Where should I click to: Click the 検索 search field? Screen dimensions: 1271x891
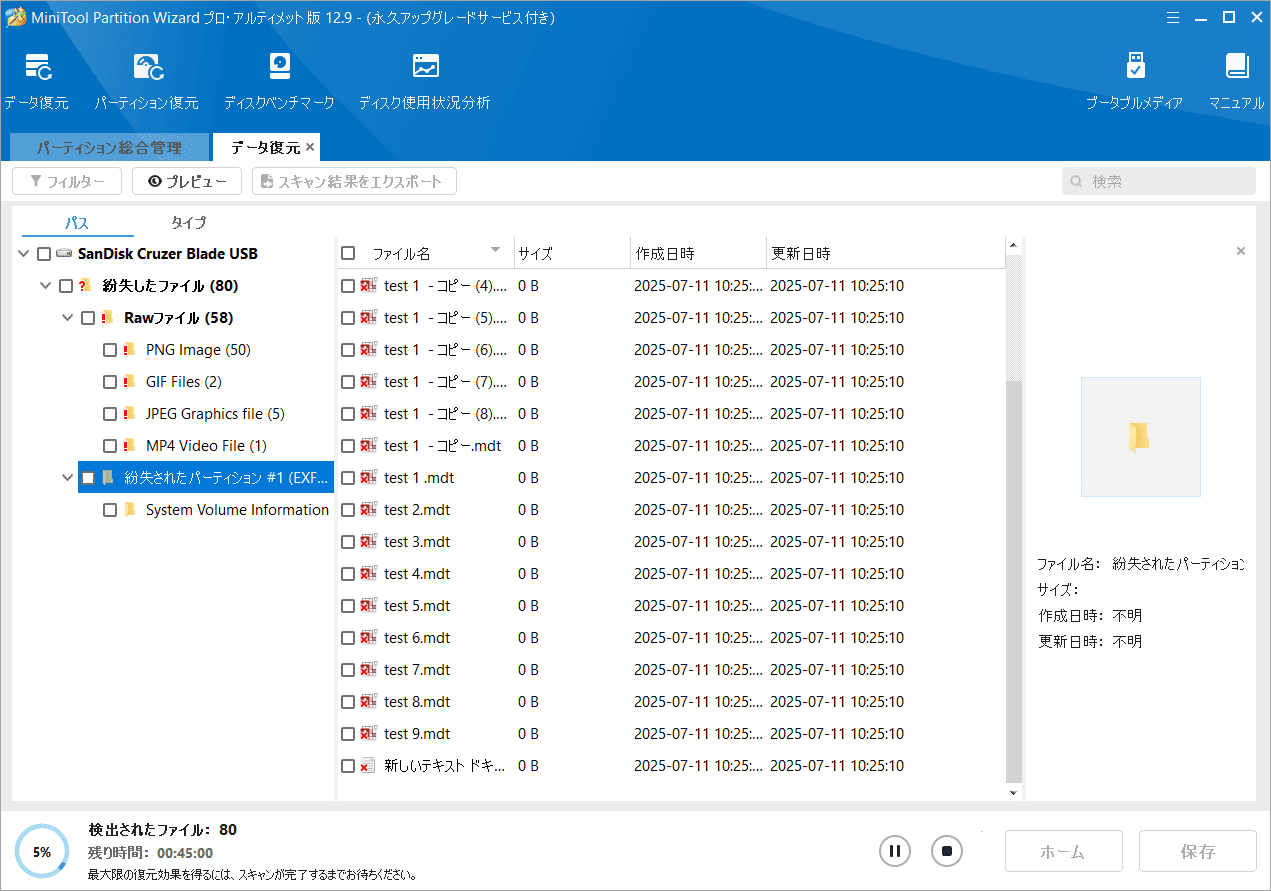(x=1158, y=181)
